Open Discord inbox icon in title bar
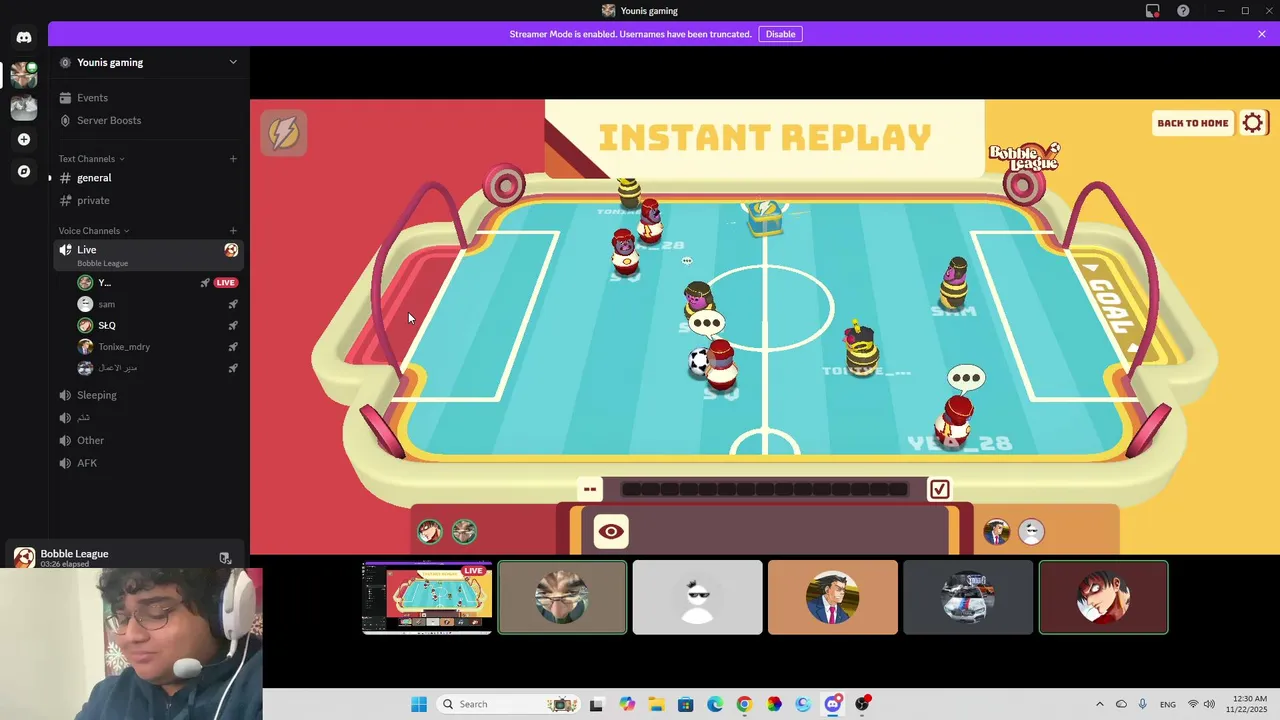Image resolution: width=1280 pixels, height=720 pixels. [1153, 11]
